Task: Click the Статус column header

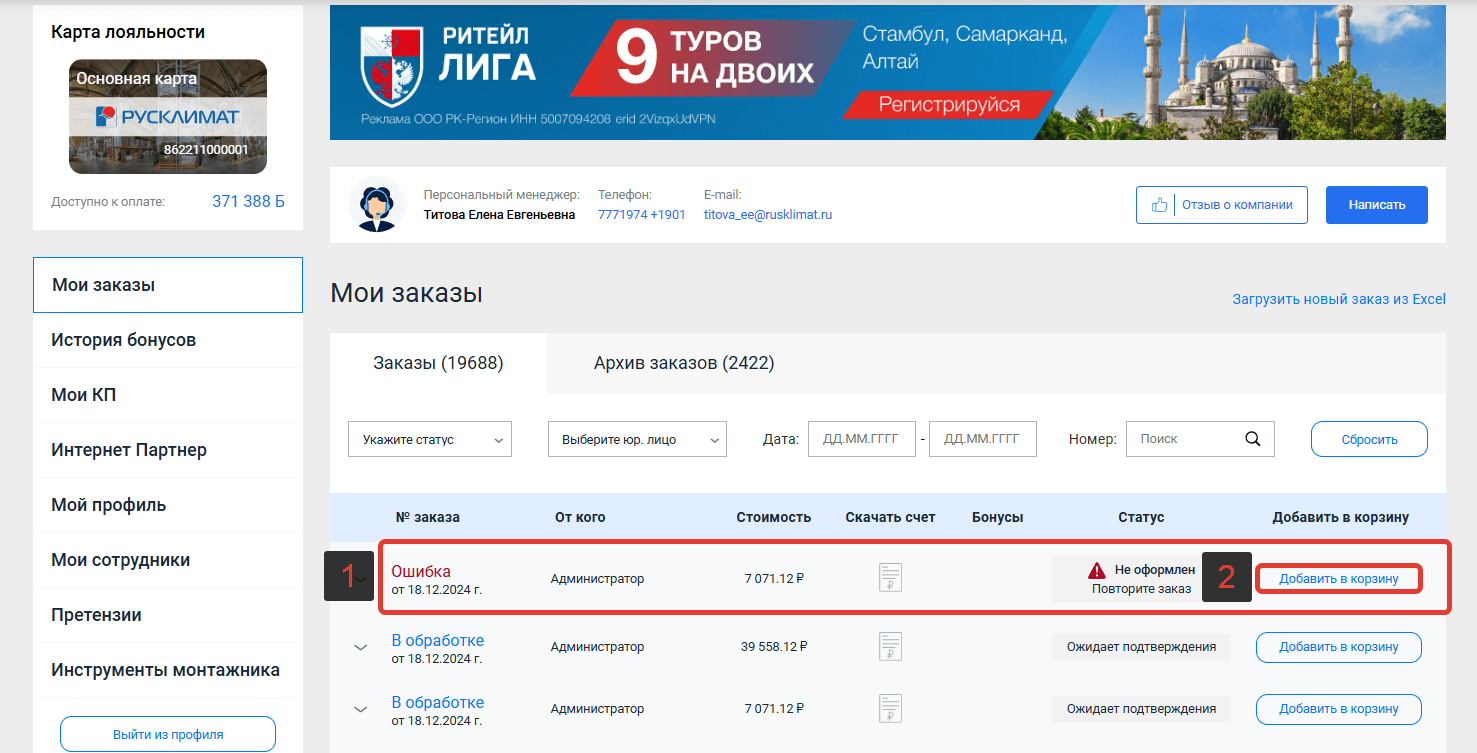Action: coord(1141,517)
